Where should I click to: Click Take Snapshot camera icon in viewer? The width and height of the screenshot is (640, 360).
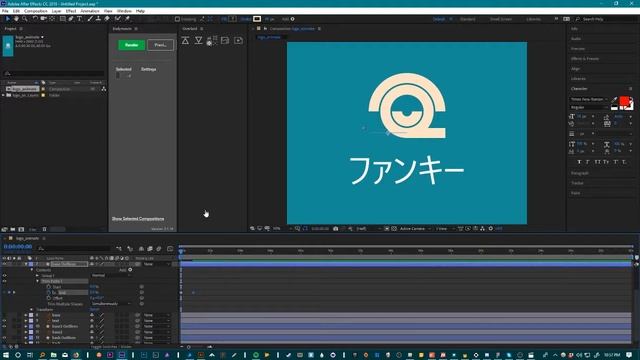click(336, 229)
